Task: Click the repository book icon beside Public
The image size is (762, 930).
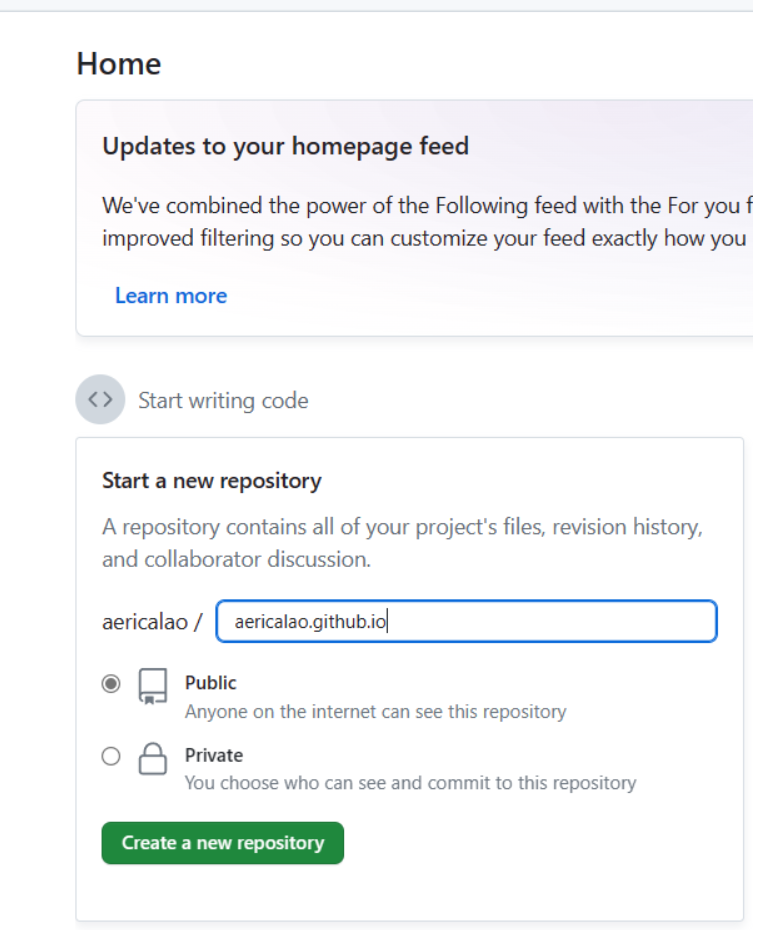Action: [152, 686]
